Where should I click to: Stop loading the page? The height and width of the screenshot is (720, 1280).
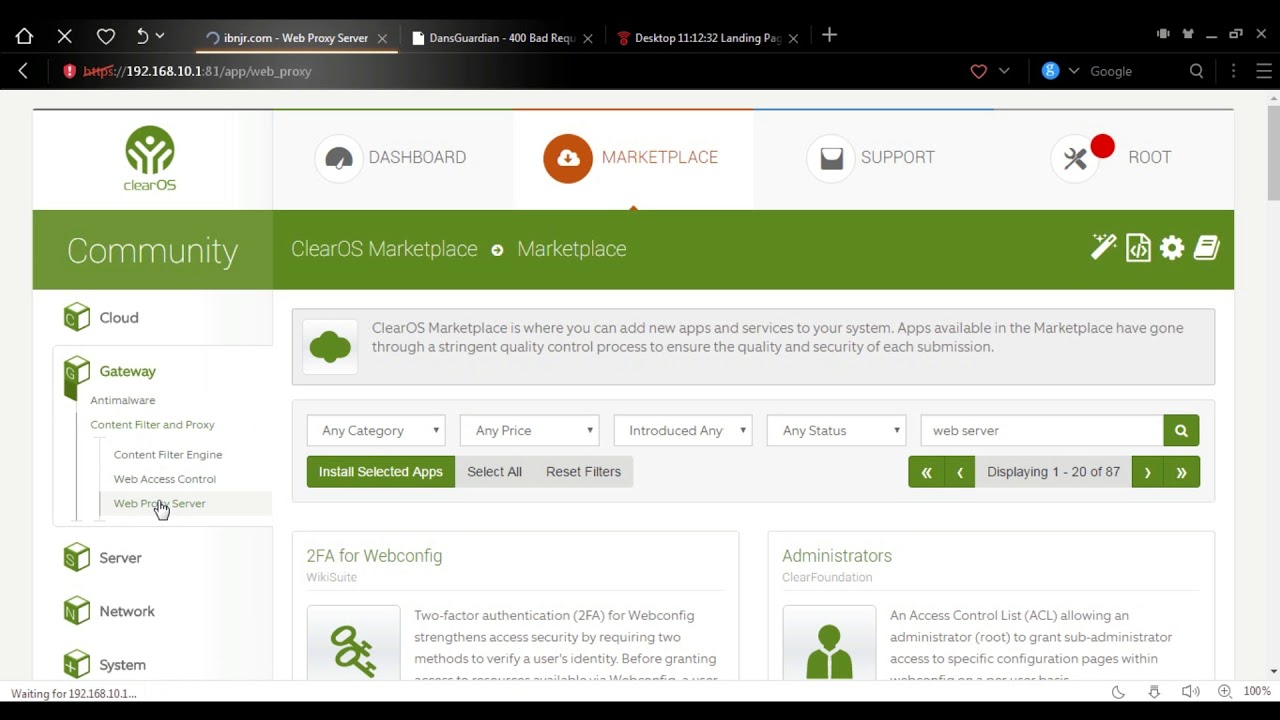pos(65,36)
